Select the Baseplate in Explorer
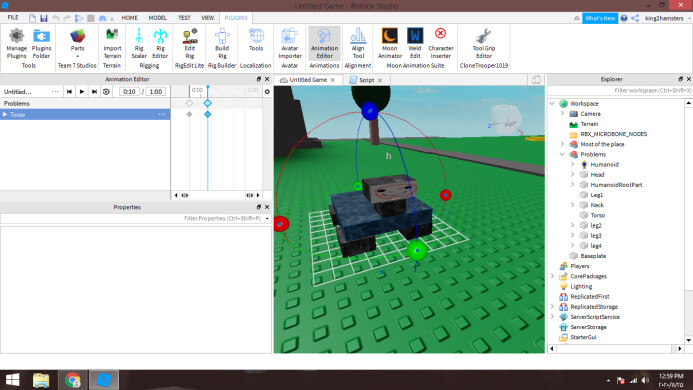 (593, 256)
